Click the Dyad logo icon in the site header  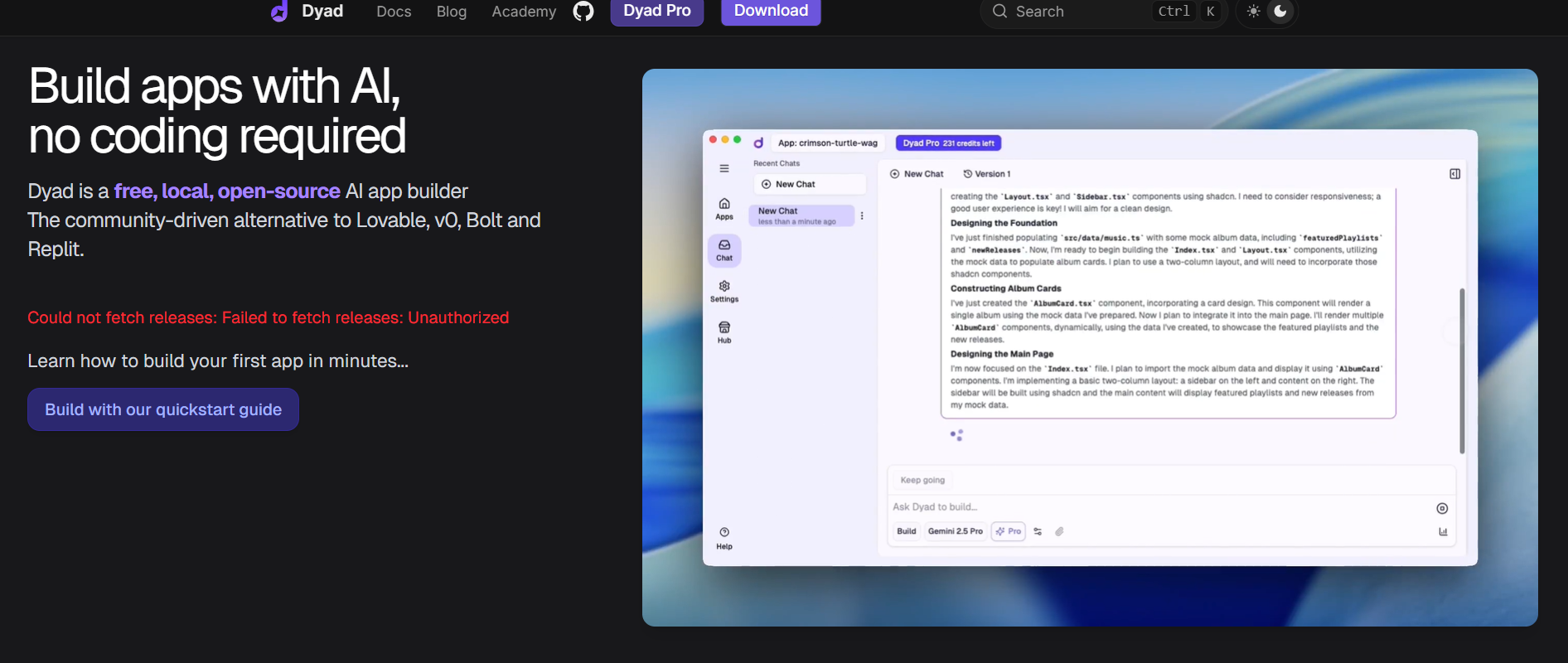(279, 11)
